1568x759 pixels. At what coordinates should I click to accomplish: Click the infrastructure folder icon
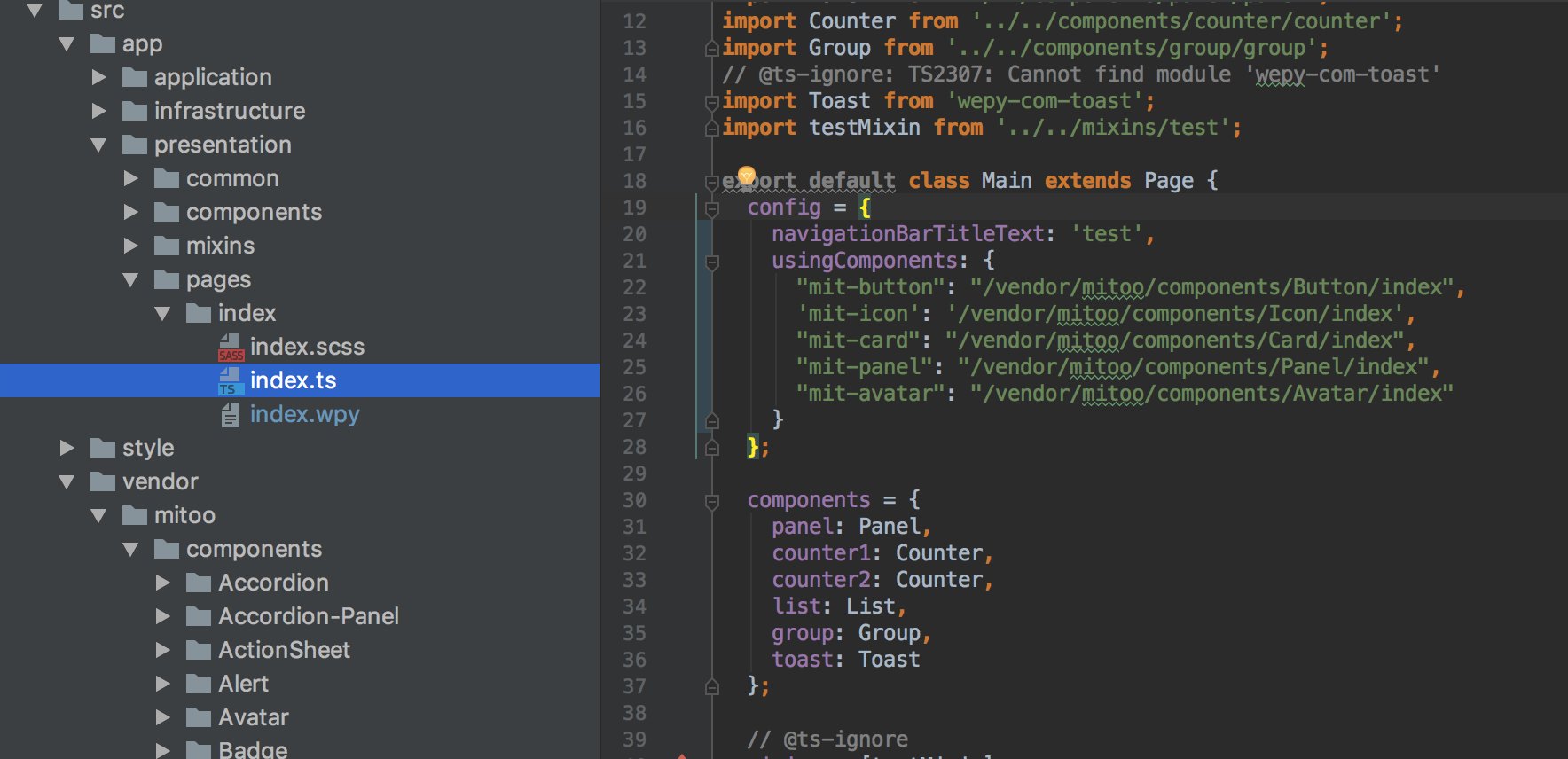(135, 111)
